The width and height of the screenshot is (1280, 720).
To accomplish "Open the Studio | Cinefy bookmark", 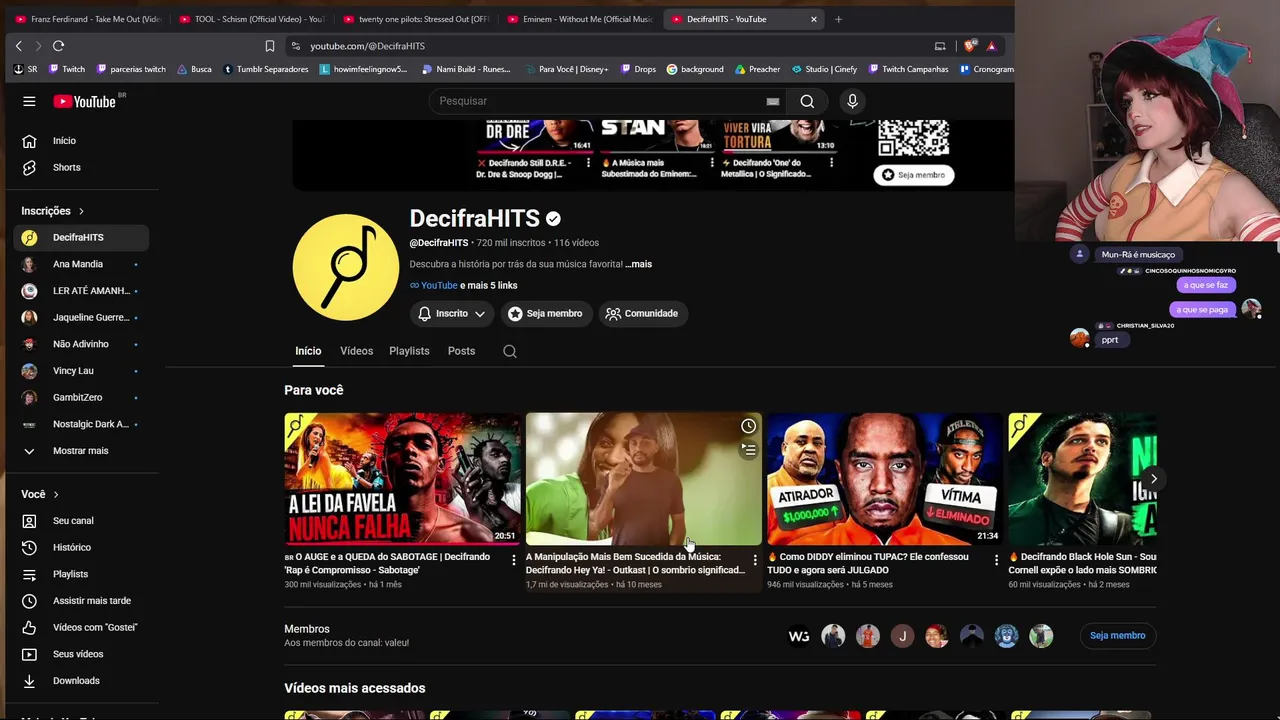I will [824, 69].
